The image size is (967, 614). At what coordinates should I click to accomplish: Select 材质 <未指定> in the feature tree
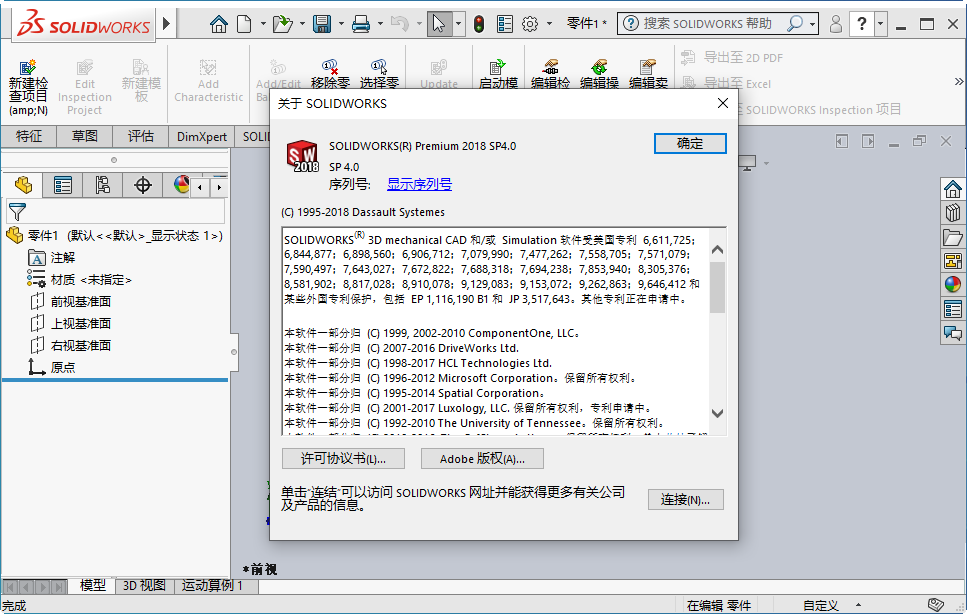[91, 280]
